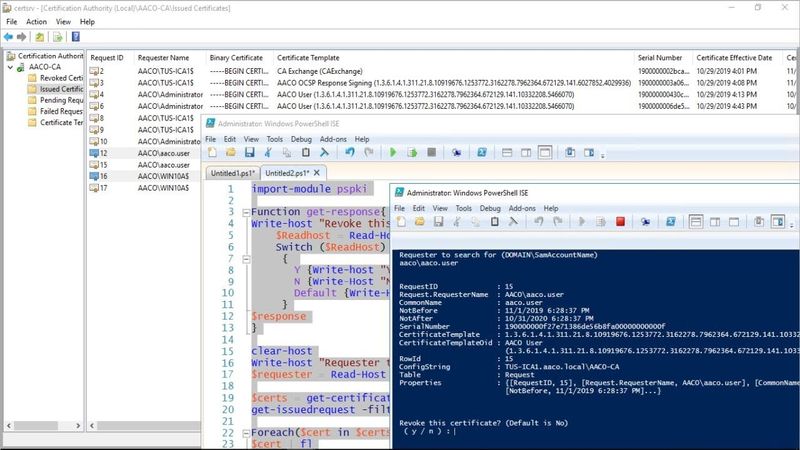
Task: Click right arrow of tree pane horizontal scrollbar
Action: coord(78,425)
